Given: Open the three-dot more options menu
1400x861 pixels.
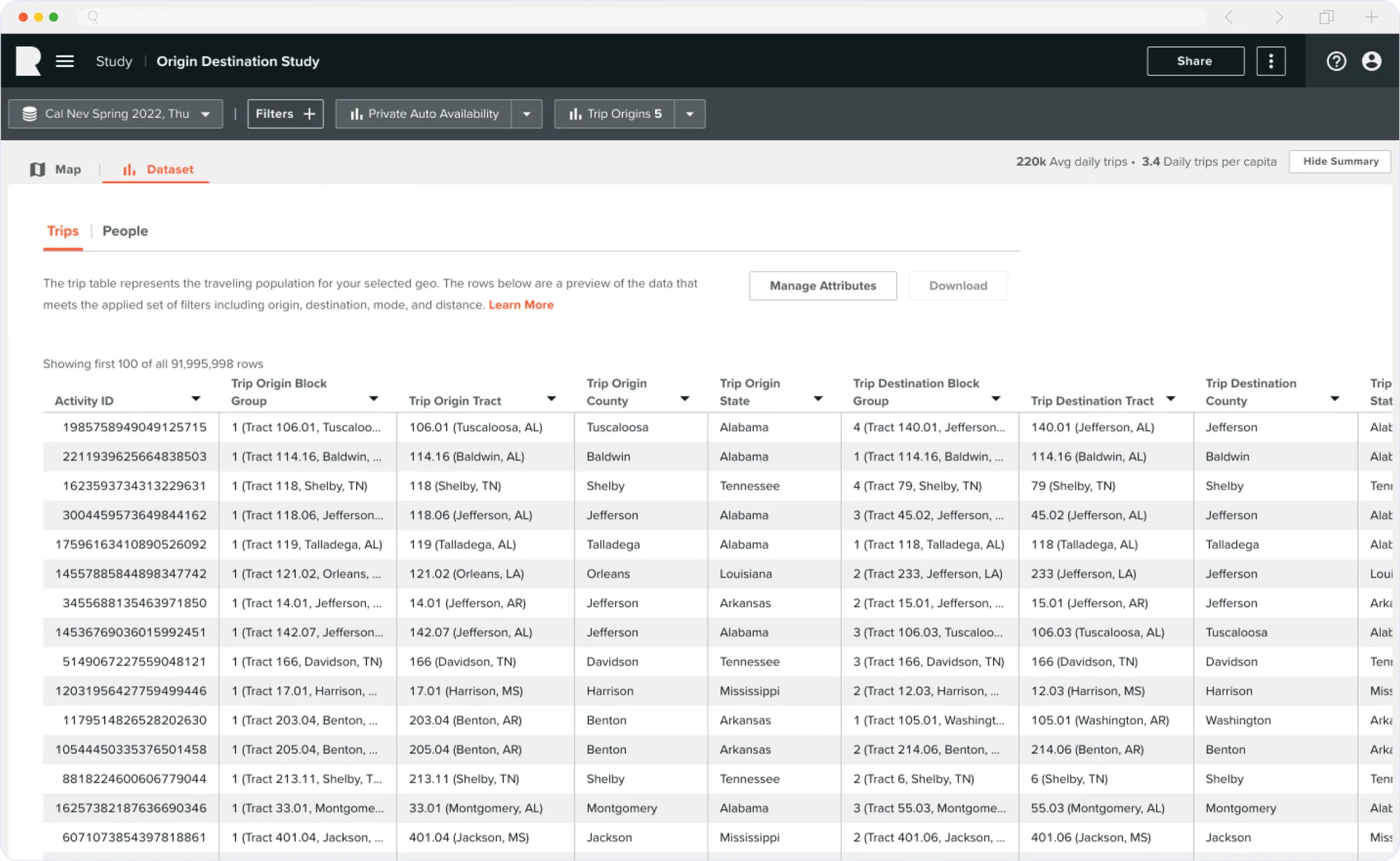Looking at the screenshot, I should pyautogui.click(x=1270, y=62).
